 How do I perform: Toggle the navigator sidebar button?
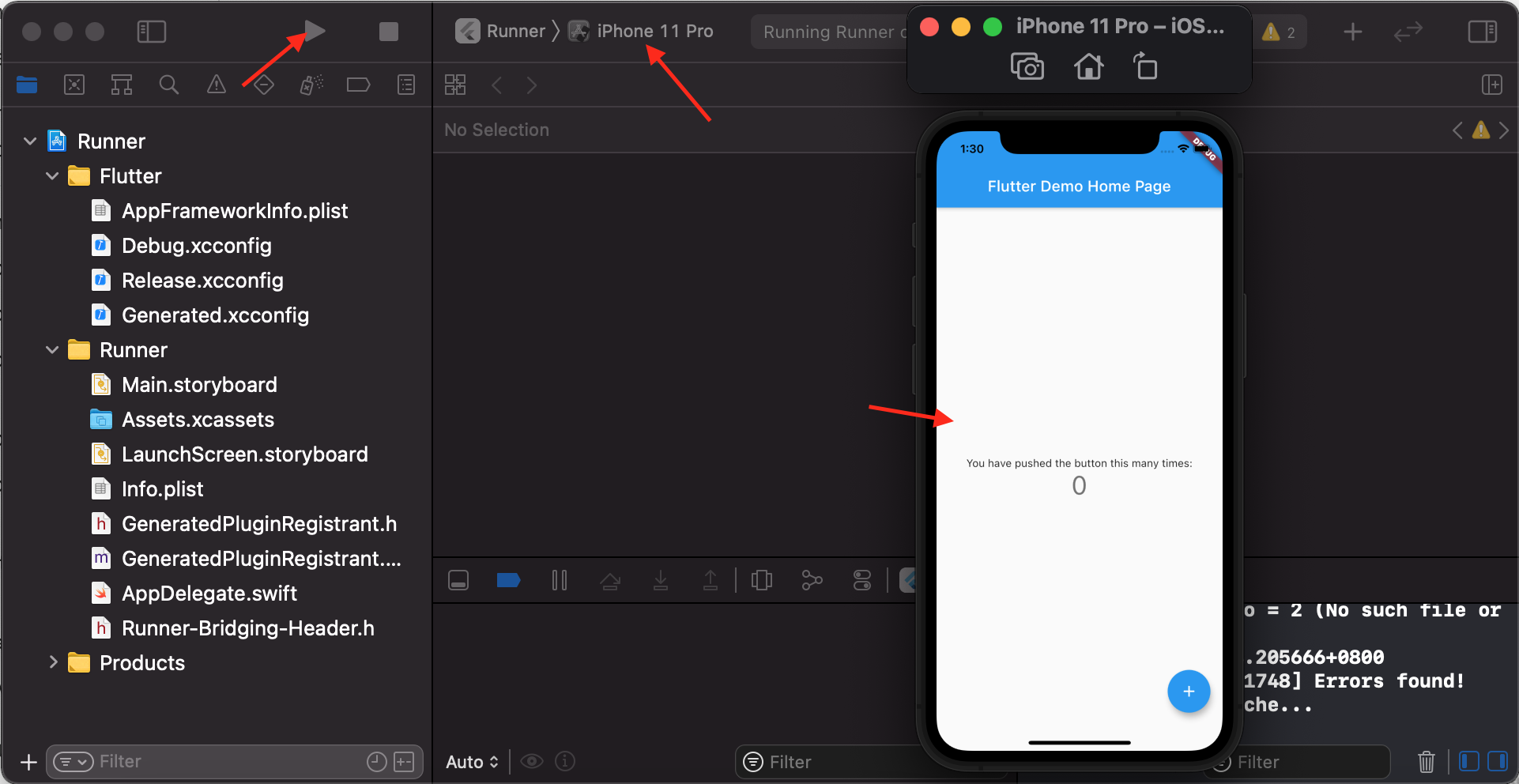[x=152, y=32]
